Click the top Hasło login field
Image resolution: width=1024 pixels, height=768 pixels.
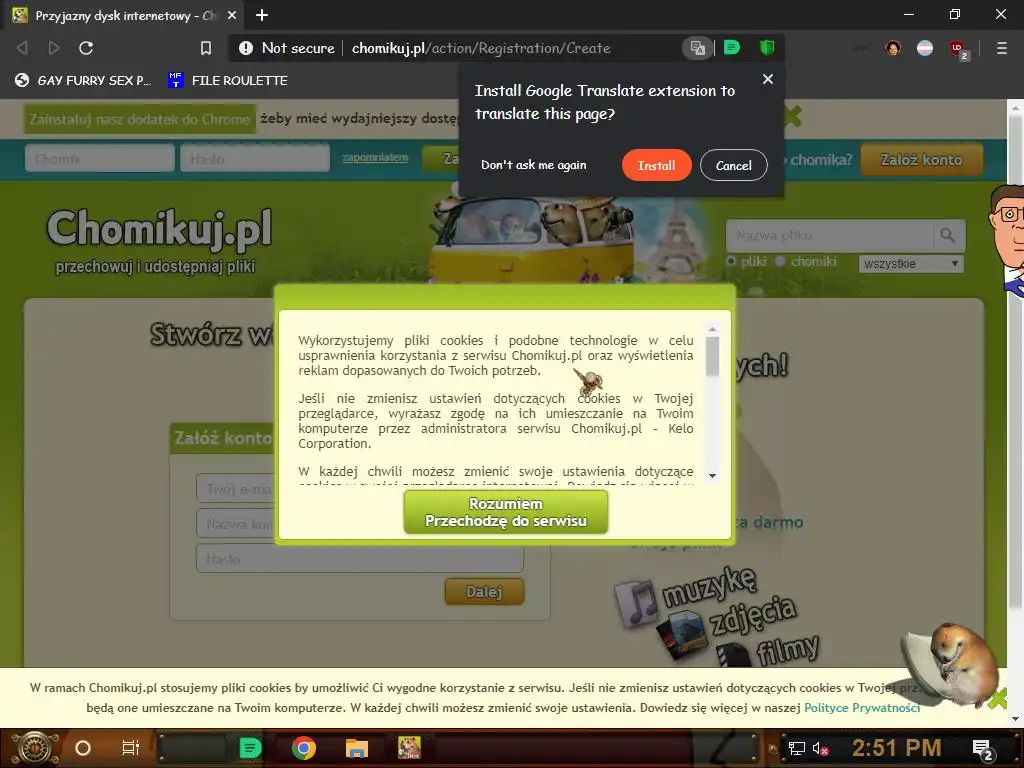coord(255,159)
